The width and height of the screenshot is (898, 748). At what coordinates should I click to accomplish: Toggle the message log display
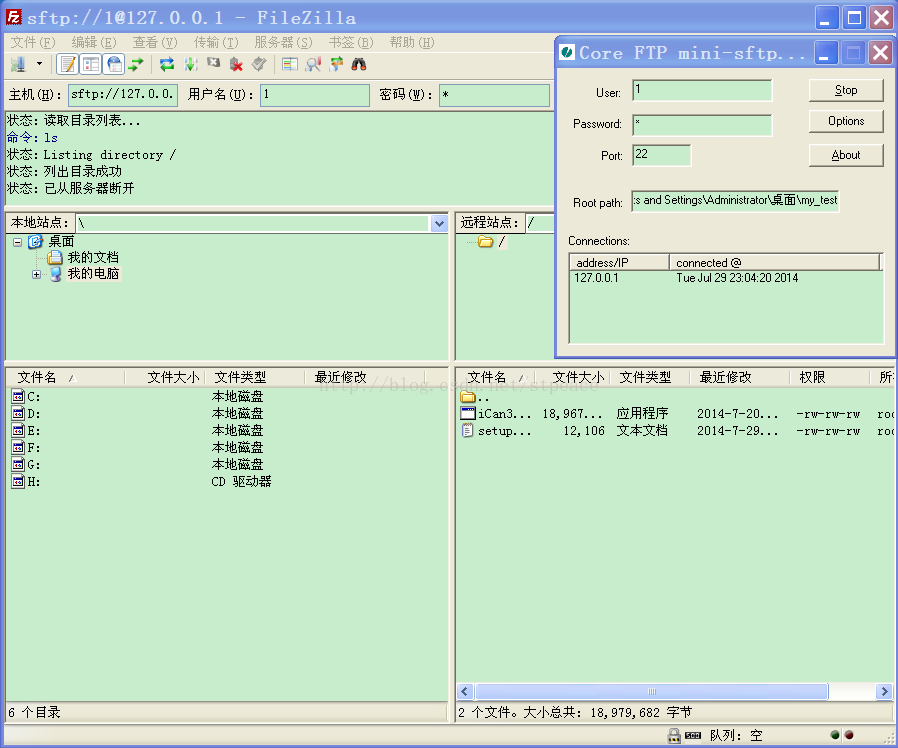(68, 64)
